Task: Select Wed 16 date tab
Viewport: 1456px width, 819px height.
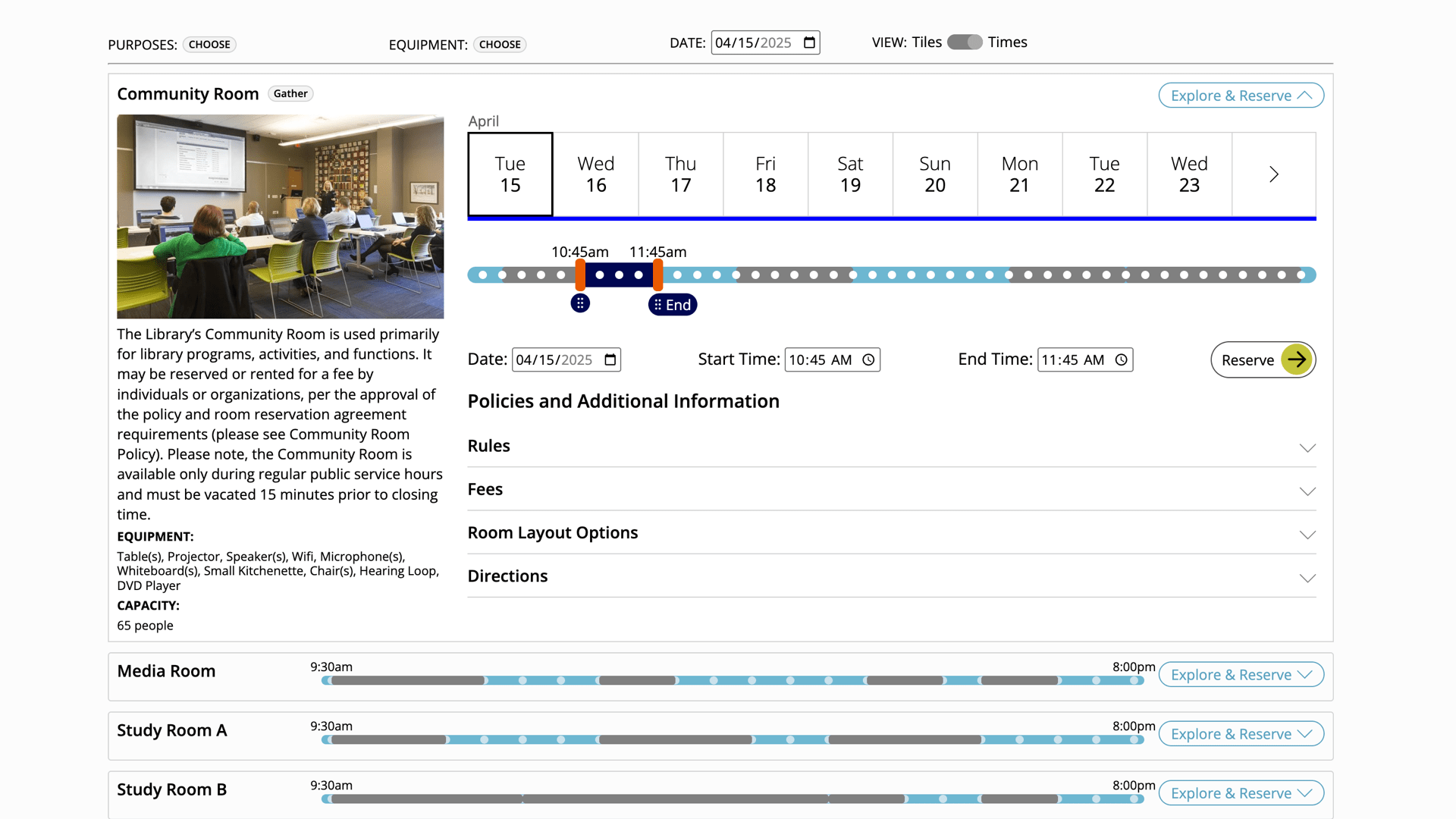Action: (596, 174)
